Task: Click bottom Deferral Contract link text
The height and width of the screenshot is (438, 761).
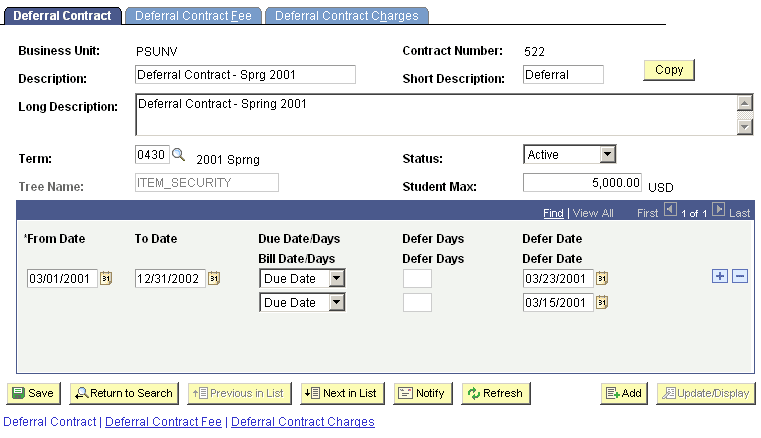Action: click(50, 421)
